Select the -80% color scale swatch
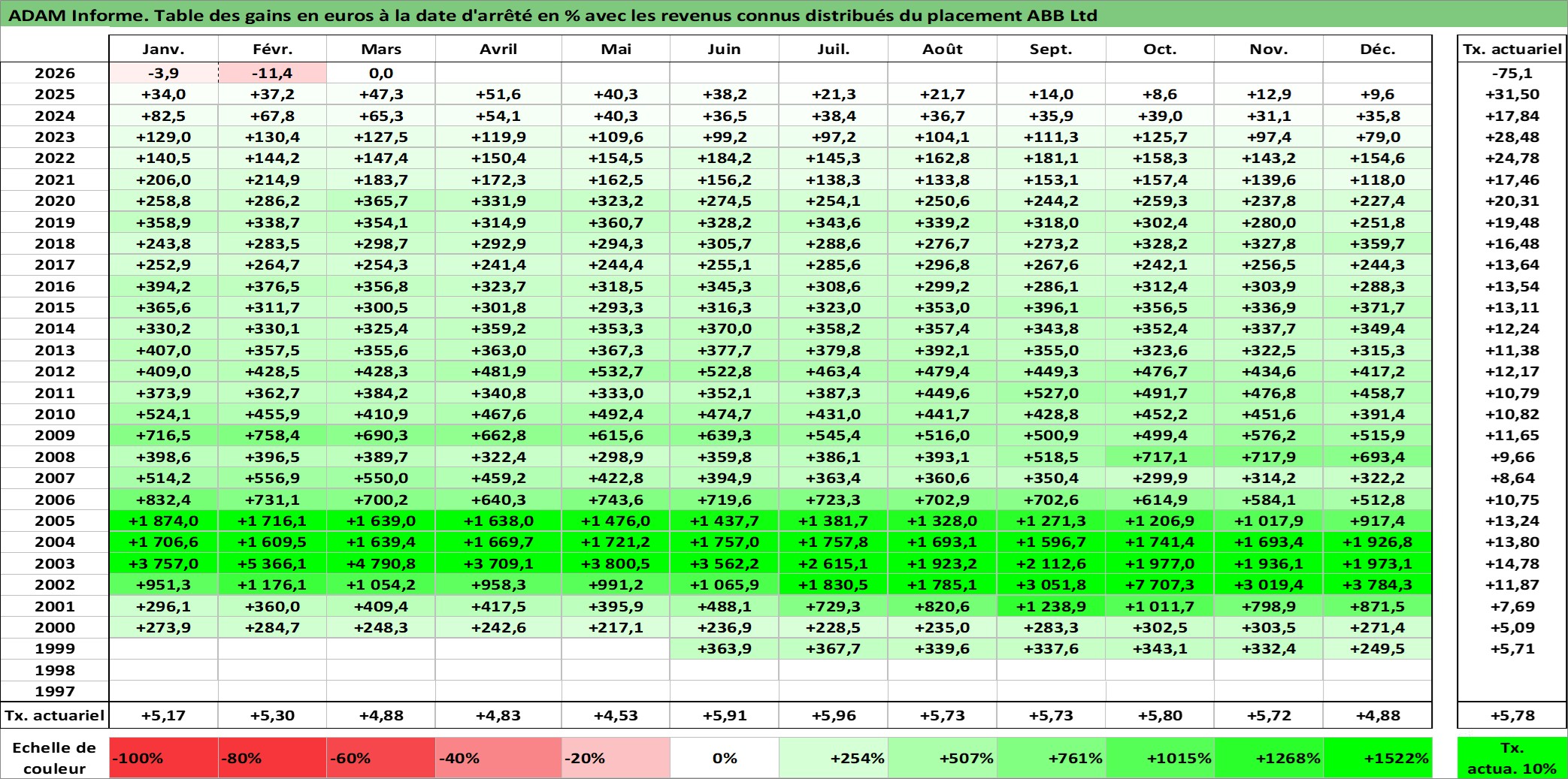This screenshot has width=1568, height=779. 272,758
